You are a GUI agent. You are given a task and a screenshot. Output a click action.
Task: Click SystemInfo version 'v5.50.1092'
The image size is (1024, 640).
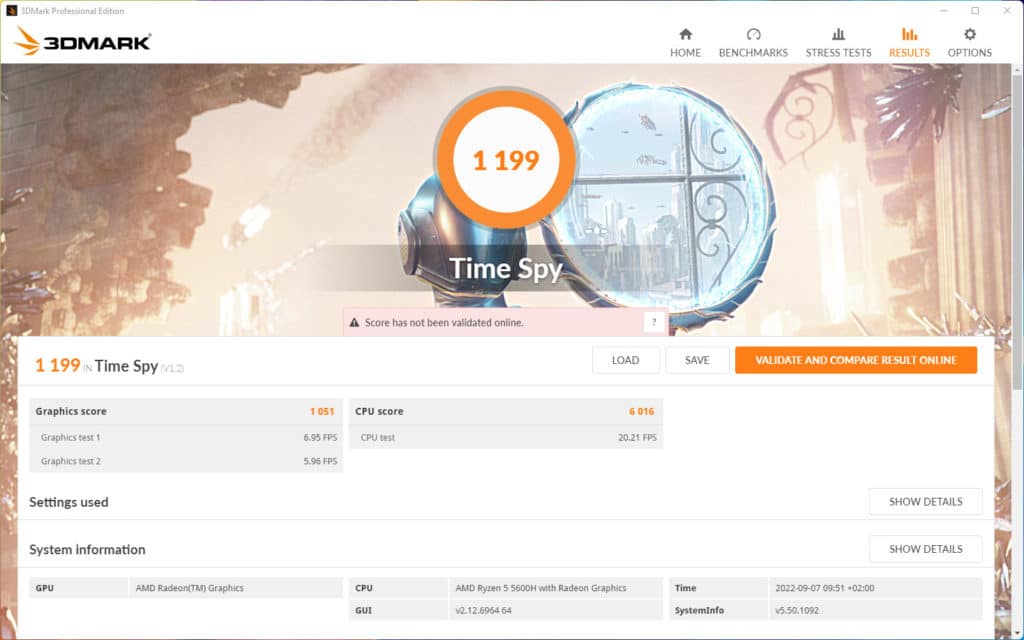(x=797, y=611)
